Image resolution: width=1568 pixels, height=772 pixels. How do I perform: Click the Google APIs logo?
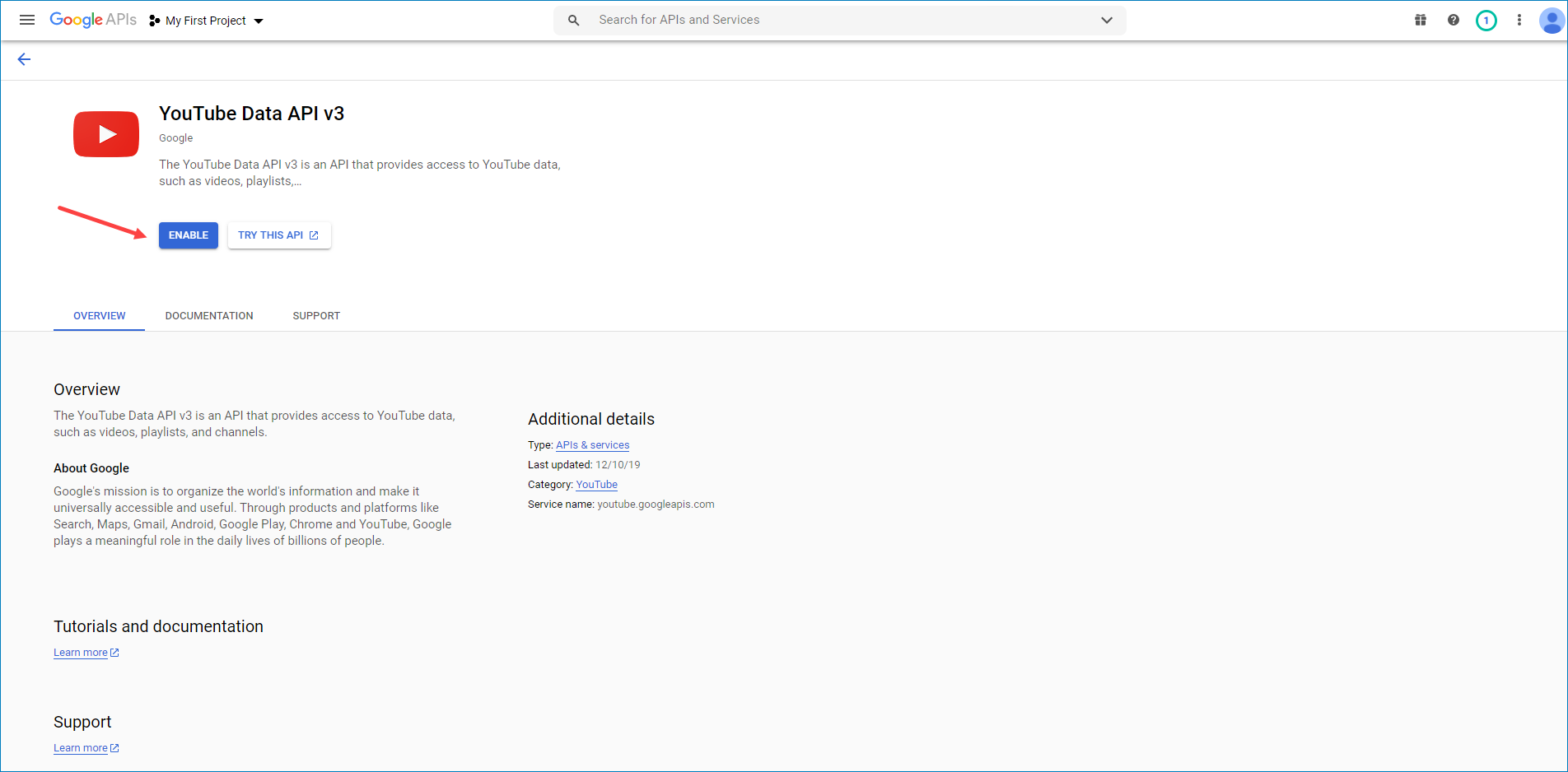click(93, 20)
